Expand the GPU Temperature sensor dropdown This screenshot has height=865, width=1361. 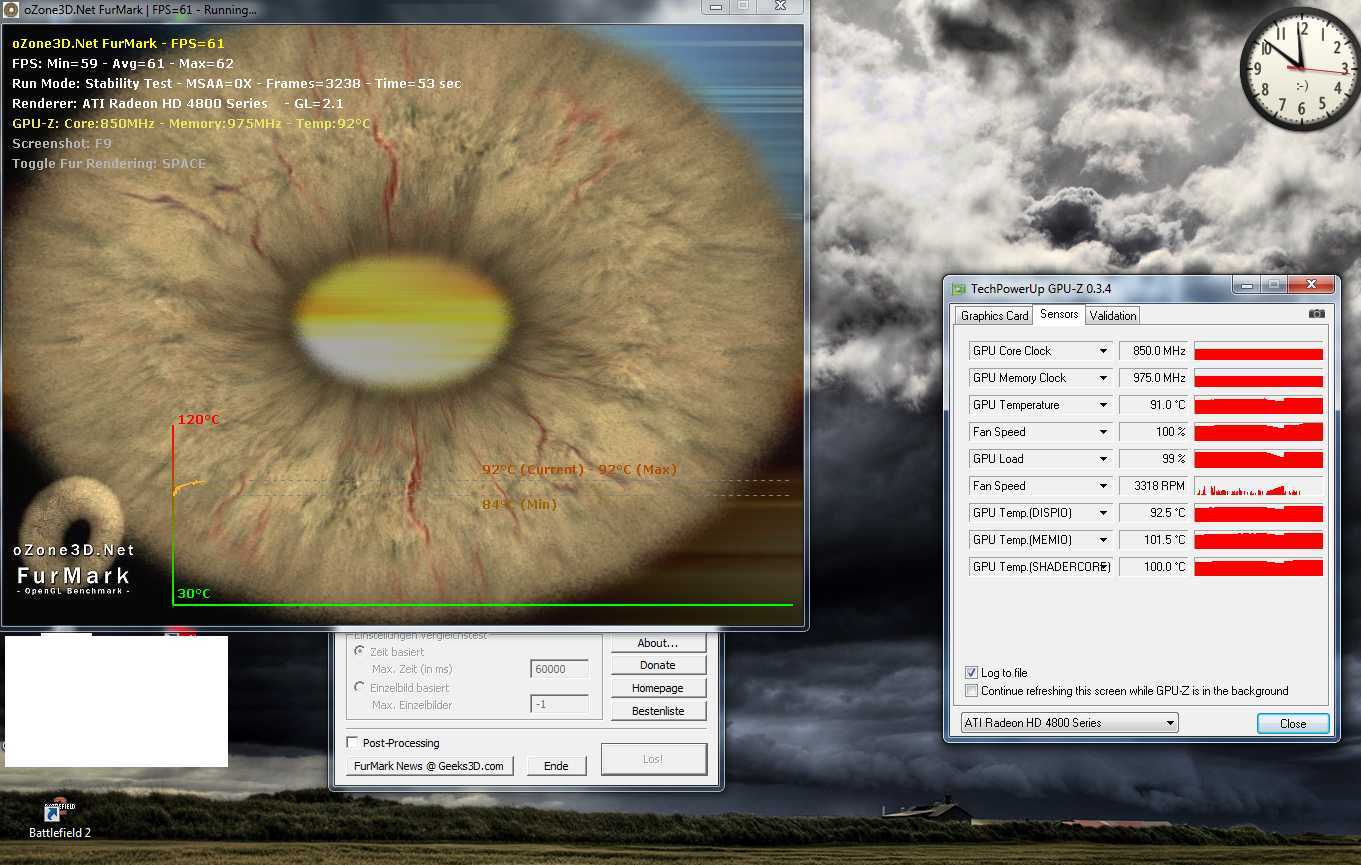pos(1104,405)
